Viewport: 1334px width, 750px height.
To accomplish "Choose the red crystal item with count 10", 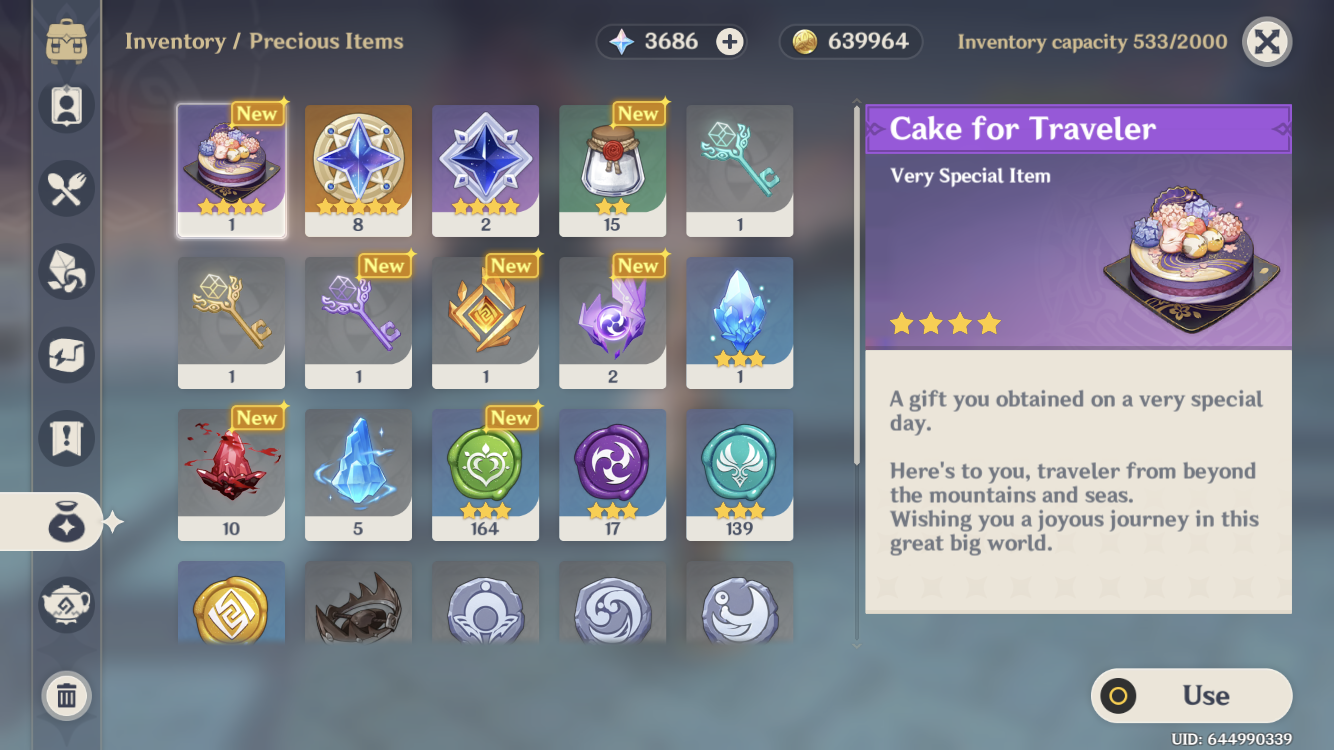I will point(231,475).
